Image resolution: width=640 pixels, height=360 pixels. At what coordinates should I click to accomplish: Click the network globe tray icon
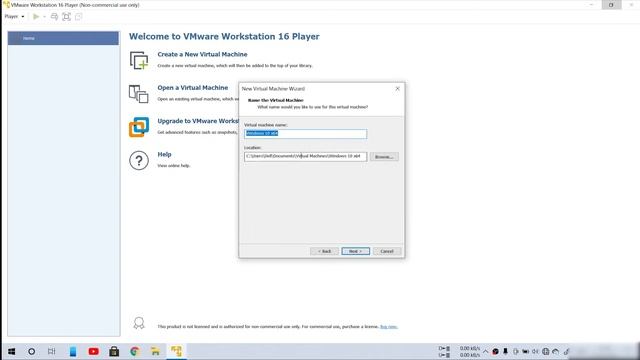click(x=546, y=351)
